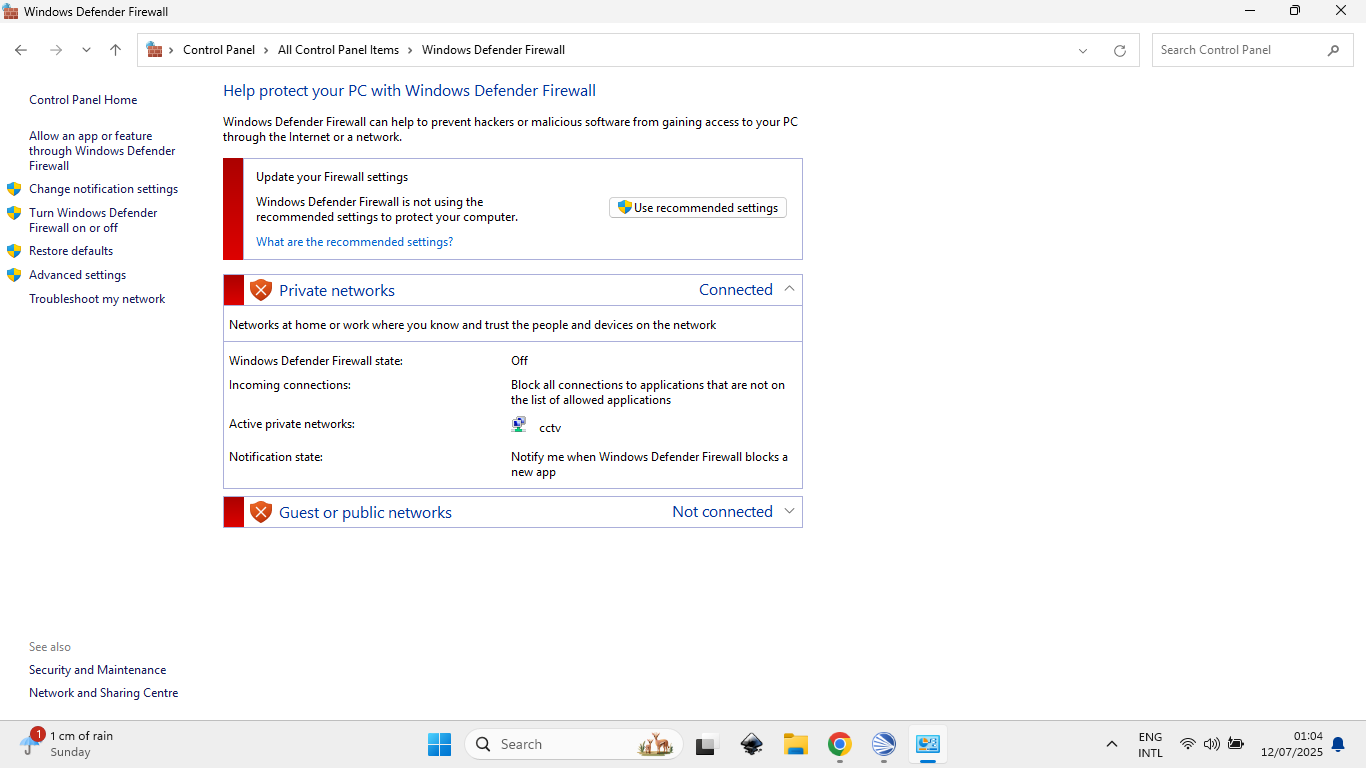This screenshot has width=1366, height=768.
Task: Go up one level with up arrow
Action: pos(115,50)
